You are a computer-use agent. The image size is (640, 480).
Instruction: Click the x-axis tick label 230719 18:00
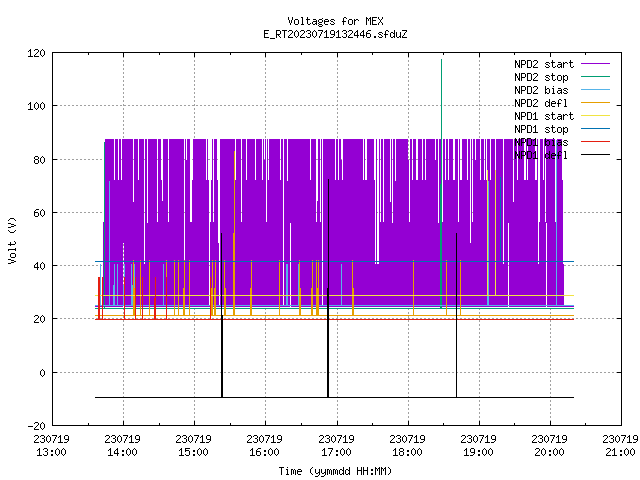coord(407,446)
